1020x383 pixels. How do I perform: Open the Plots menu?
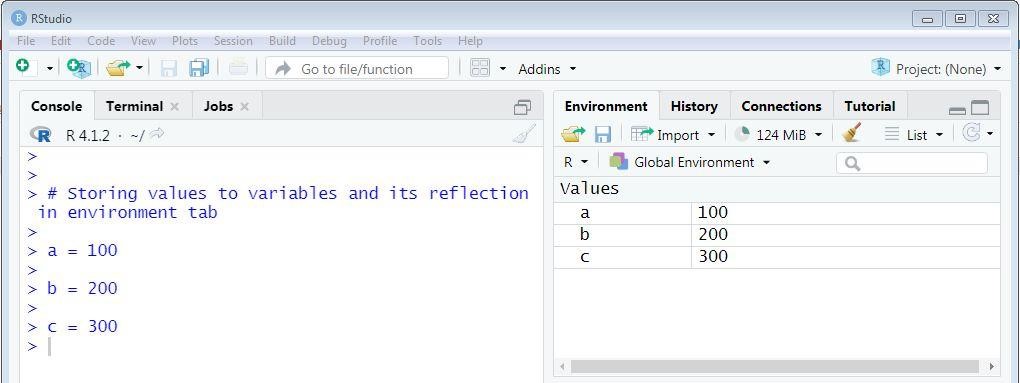pos(185,41)
